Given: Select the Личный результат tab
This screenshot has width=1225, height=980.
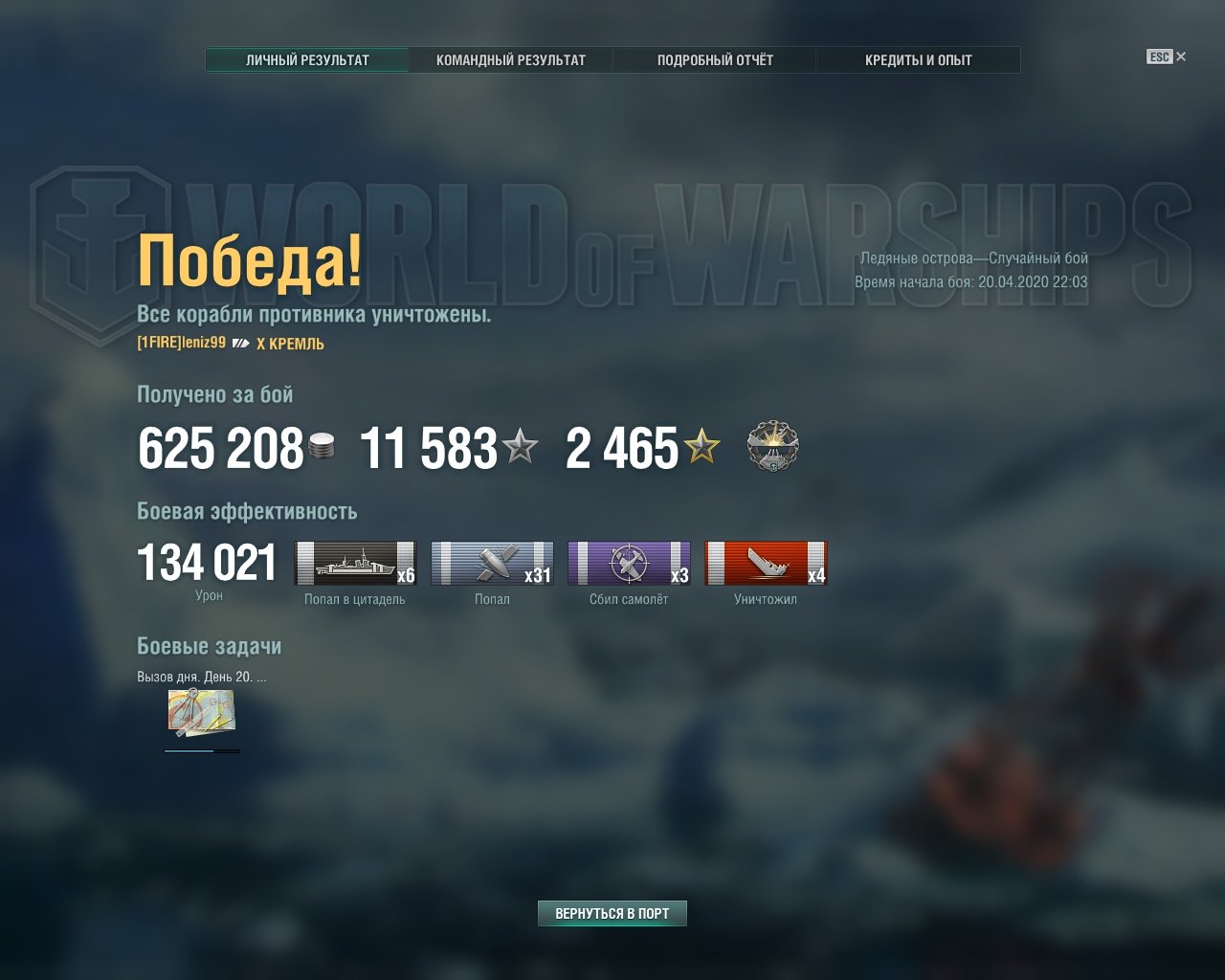Looking at the screenshot, I should 307,59.
